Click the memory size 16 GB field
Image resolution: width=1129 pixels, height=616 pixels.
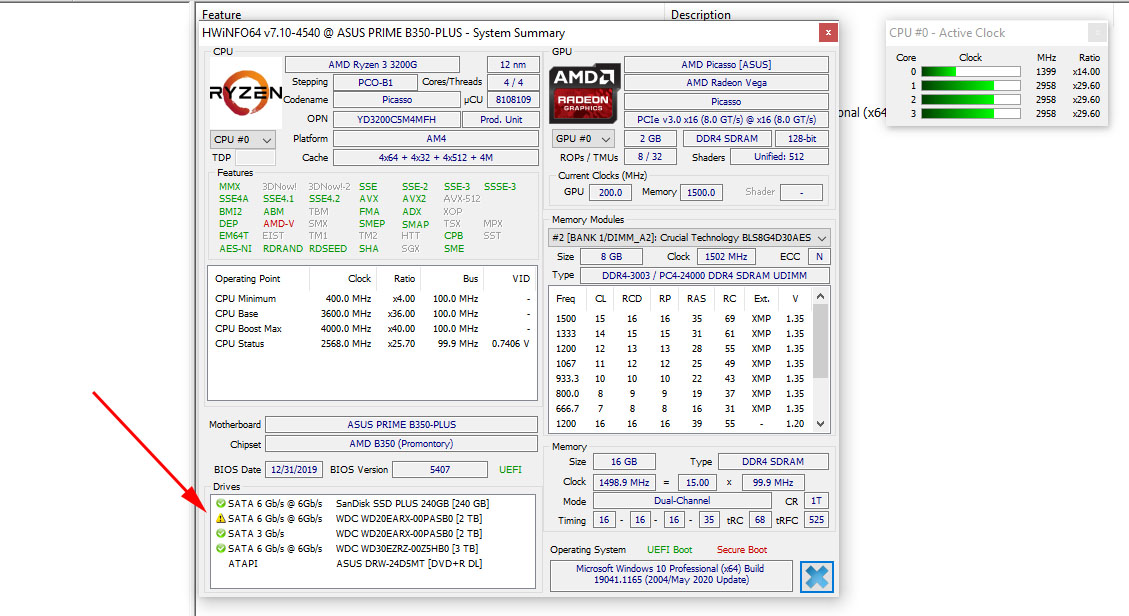624,462
